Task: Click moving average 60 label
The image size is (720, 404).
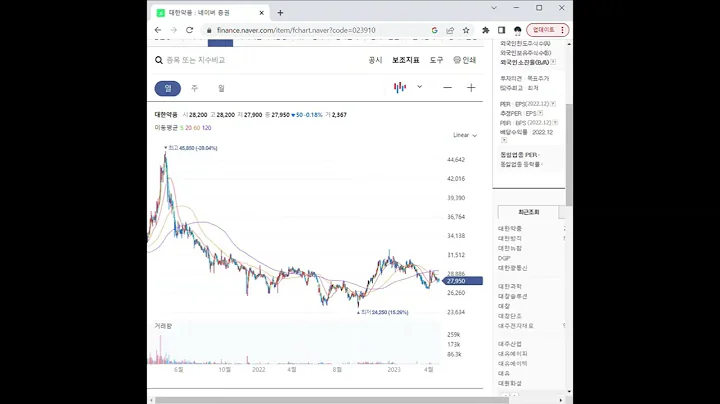Action: coord(197,128)
